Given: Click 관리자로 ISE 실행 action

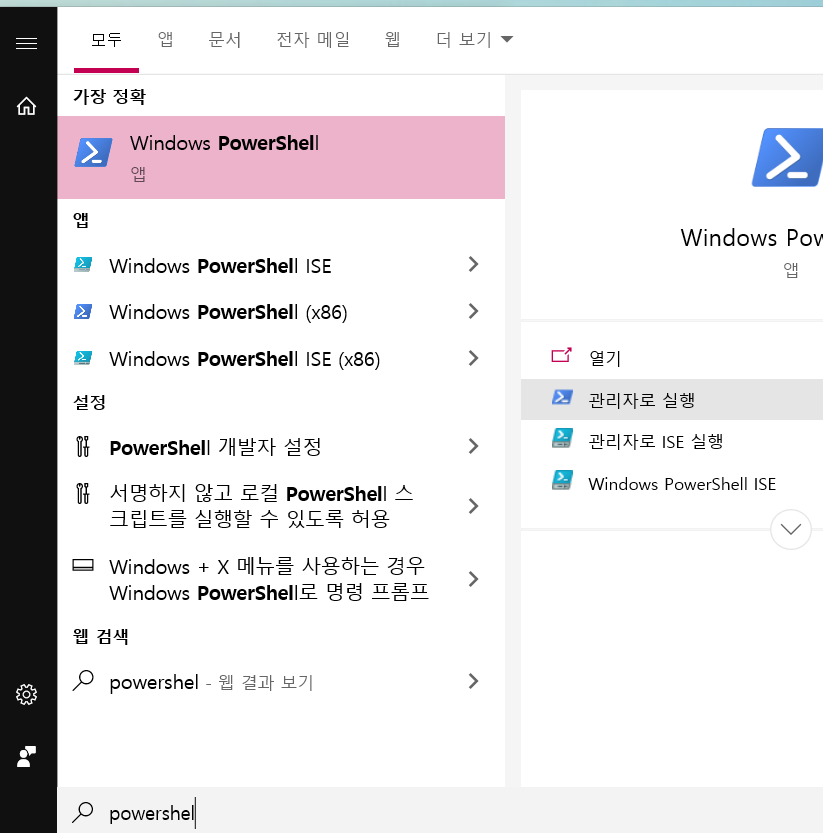Looking at the screenshot, I should coord(672,441).
